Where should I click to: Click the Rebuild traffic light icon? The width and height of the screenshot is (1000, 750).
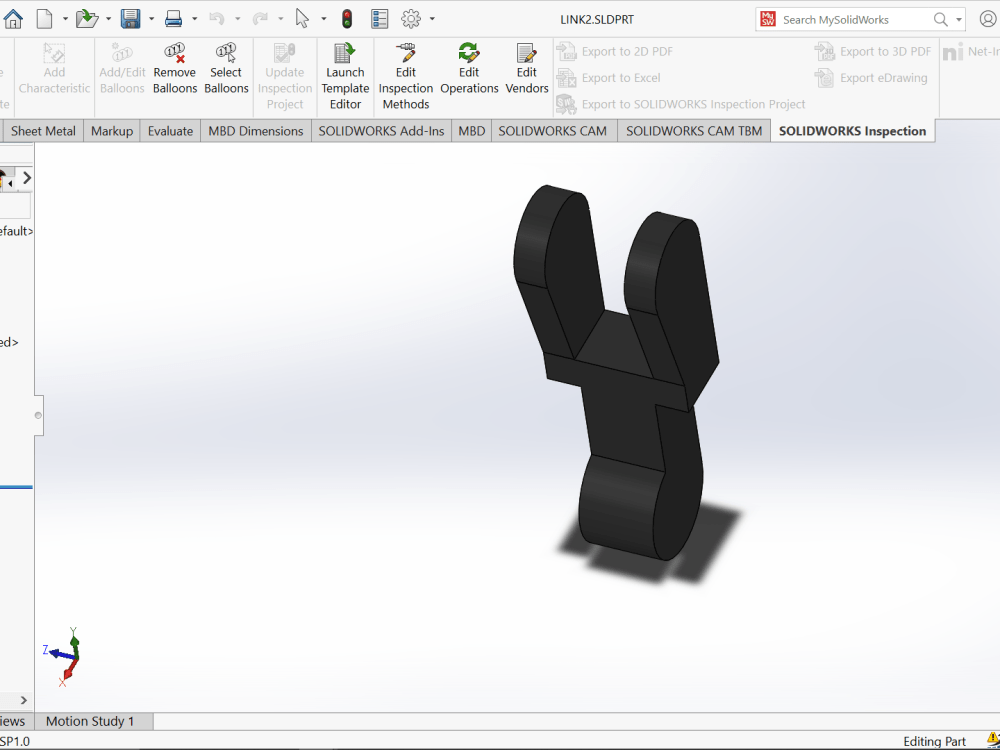(x=347, y=18)
